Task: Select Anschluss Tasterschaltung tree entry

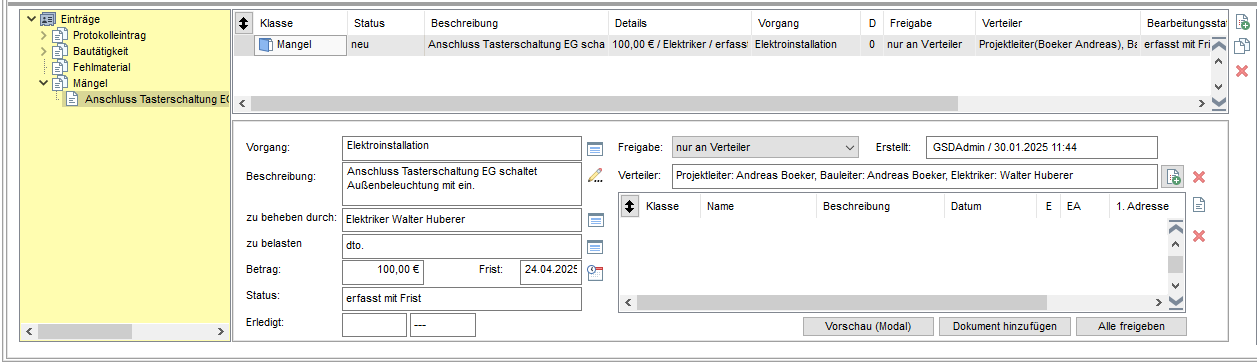Action: 156,99
